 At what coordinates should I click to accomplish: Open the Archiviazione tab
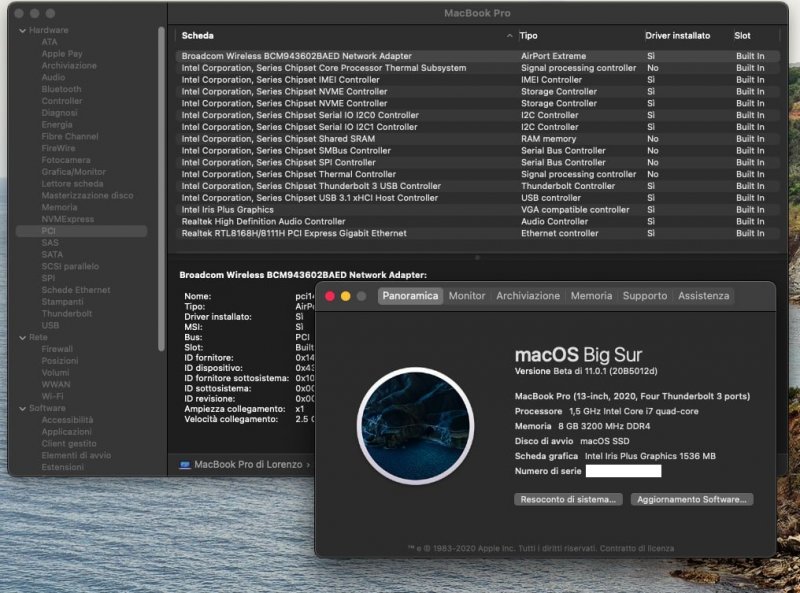528,296
